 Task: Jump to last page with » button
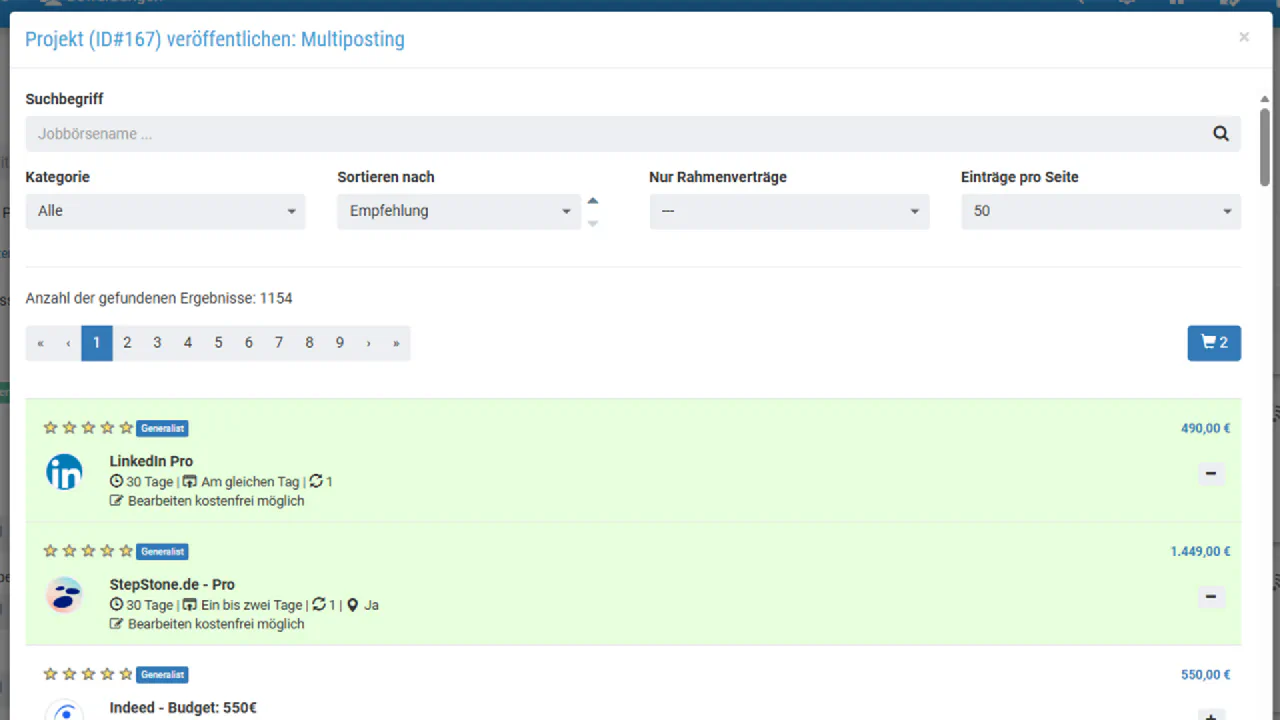click(x=396, y=343)
